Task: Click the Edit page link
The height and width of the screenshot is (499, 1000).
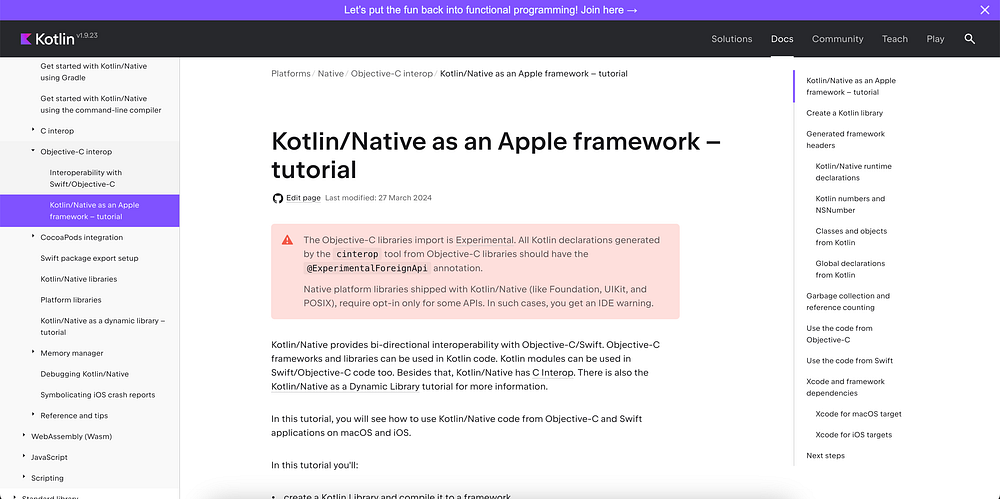Action: 304,198
